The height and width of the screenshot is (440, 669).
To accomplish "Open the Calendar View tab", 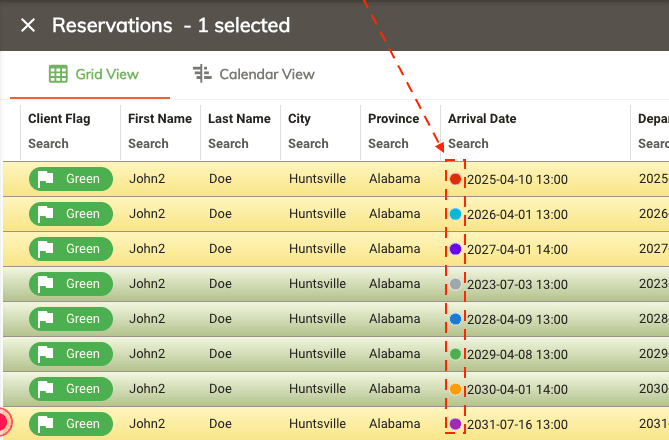I will (x=254, y=74).
